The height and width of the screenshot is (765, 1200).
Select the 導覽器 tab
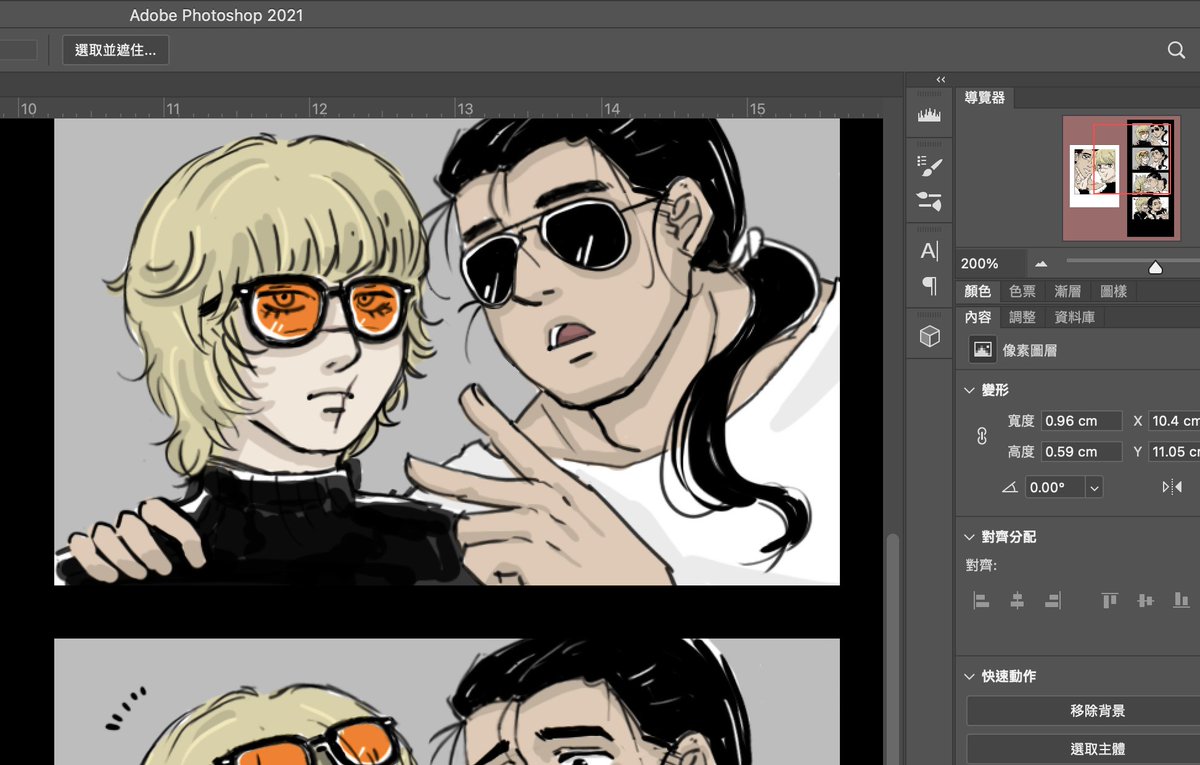pos(984,98)
